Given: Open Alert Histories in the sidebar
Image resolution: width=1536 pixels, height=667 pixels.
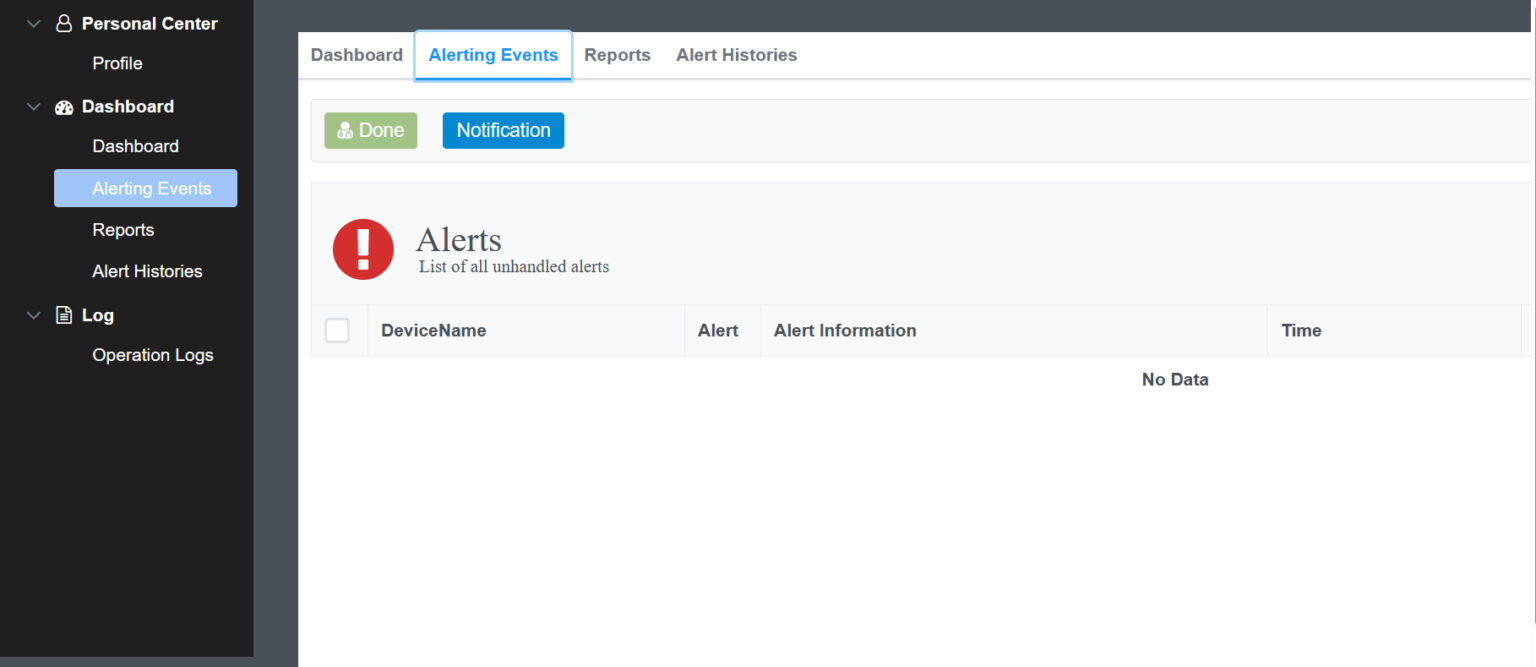Looking at the screenshot, I should [x=147, y=271].
